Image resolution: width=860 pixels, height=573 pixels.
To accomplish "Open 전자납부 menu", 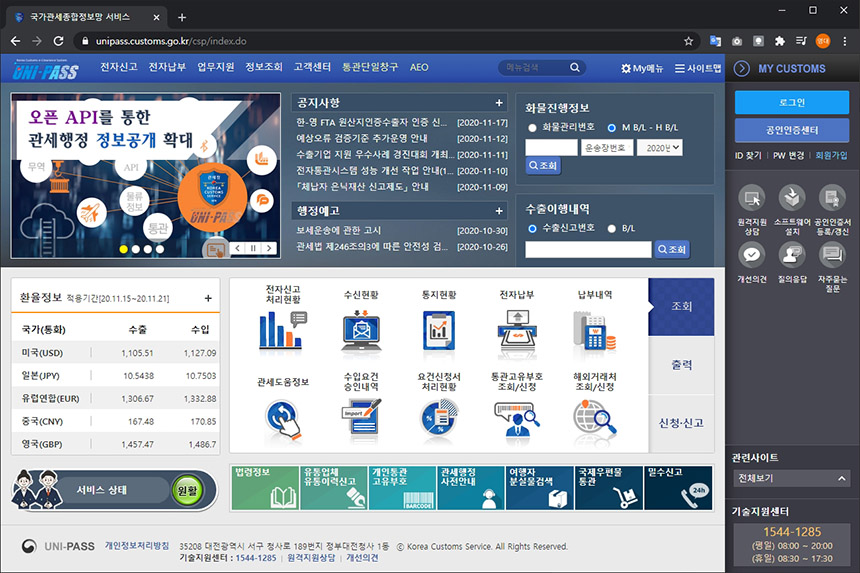I will pyautogui.click(x=167, y=67).
